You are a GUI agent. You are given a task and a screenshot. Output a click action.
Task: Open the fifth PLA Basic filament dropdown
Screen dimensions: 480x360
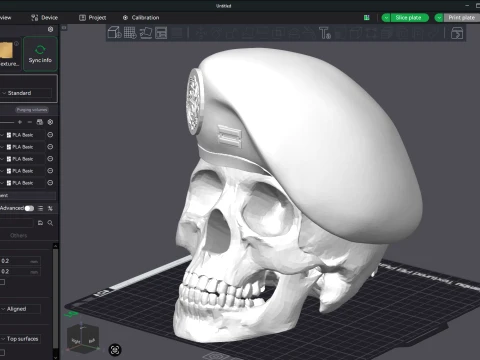[3, 183]
